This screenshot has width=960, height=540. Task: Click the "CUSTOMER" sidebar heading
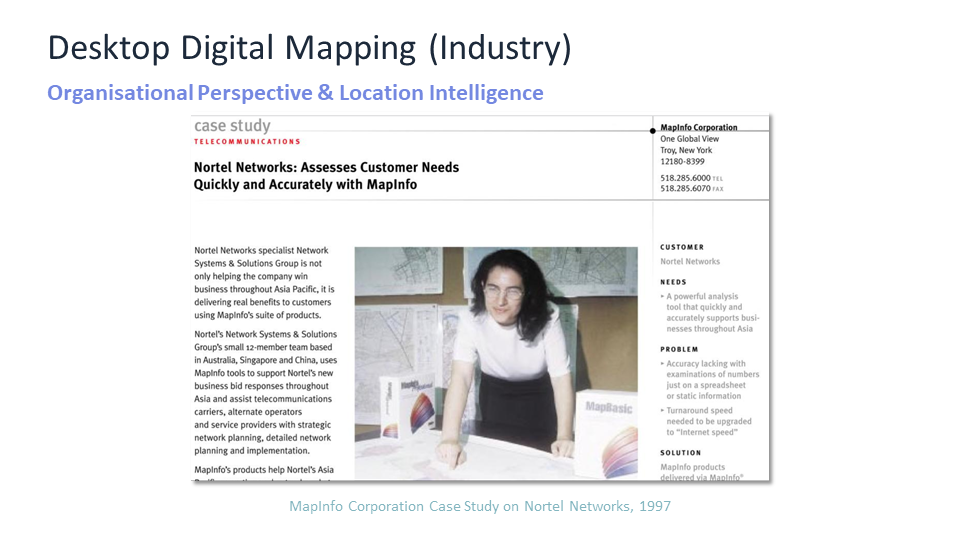(682, 247)
